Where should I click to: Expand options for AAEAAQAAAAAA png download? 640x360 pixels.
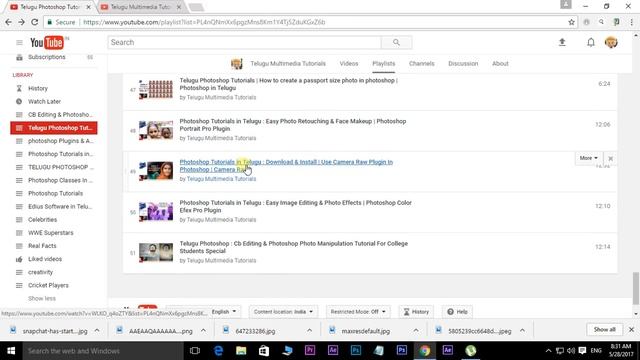[203, 331]
